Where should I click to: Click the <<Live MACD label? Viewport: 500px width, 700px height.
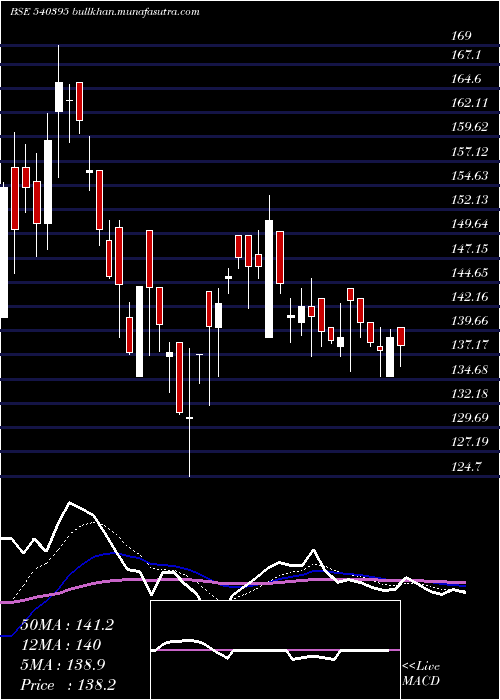pos(421,673)
